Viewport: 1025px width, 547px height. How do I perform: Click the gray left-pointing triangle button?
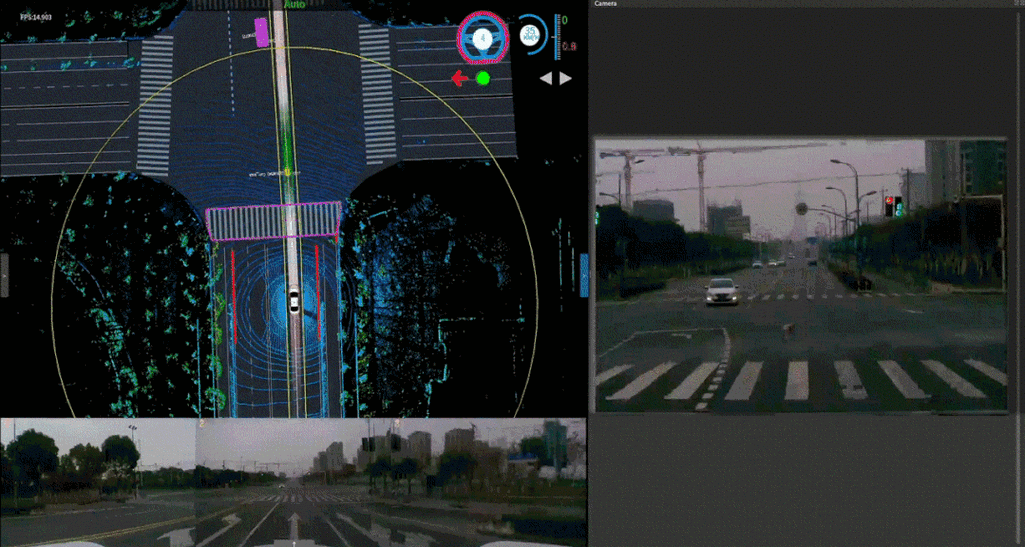click(546, 78)
